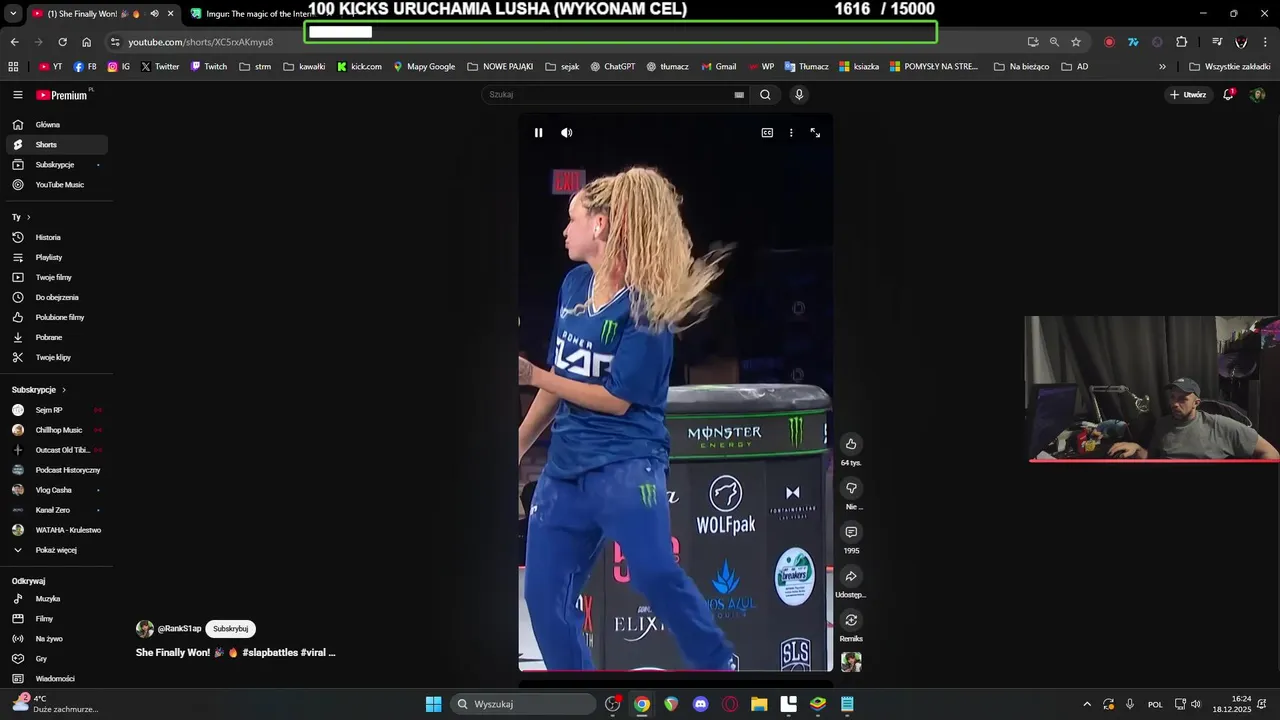Open the Twitch bookmark

point(209,67)
